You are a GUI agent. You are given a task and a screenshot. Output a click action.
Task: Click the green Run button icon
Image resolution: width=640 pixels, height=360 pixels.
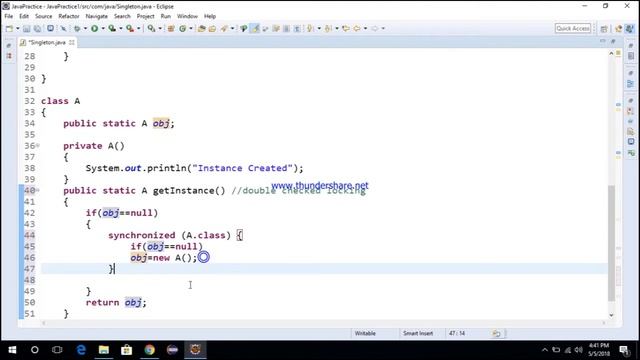pos(94,28)
